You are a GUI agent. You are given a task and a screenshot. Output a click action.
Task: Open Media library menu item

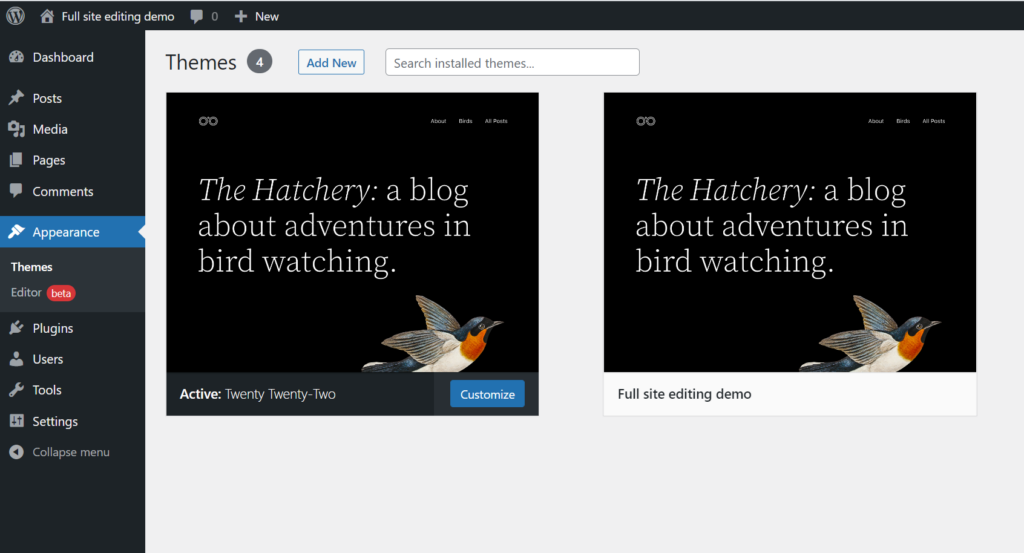click(72, 129)
